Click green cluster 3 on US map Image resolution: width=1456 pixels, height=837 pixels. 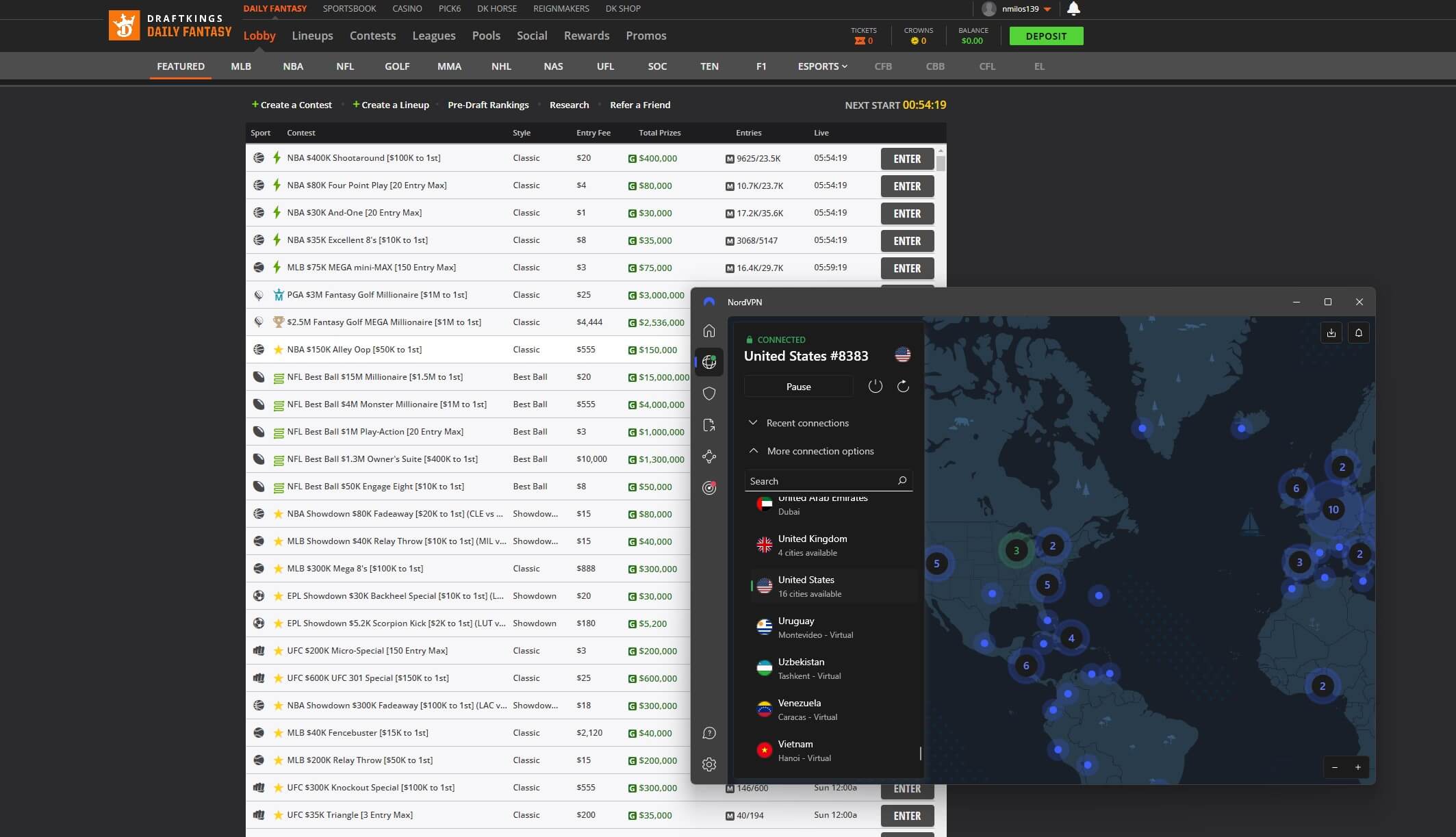click(1016, 550)
